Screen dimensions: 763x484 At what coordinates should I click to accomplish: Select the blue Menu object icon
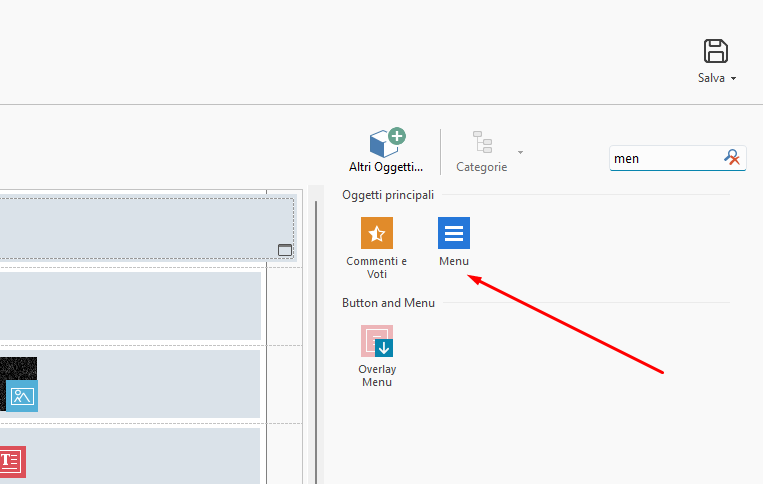click(x=454, y=234)
